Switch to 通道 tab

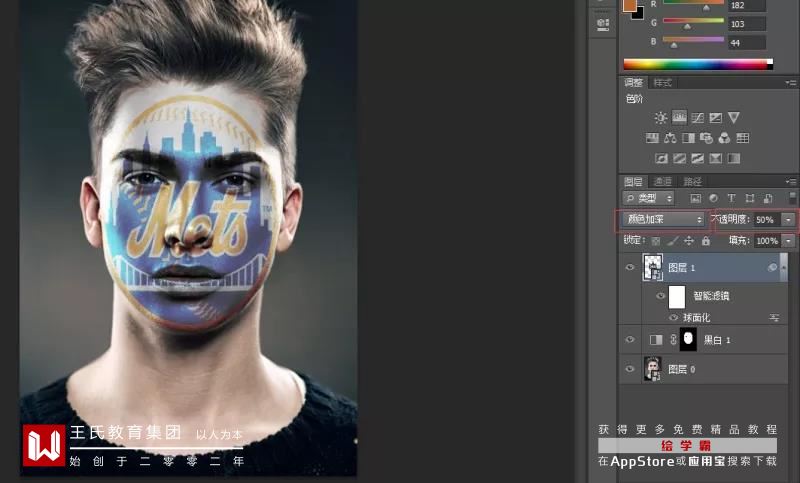[663, 182]
